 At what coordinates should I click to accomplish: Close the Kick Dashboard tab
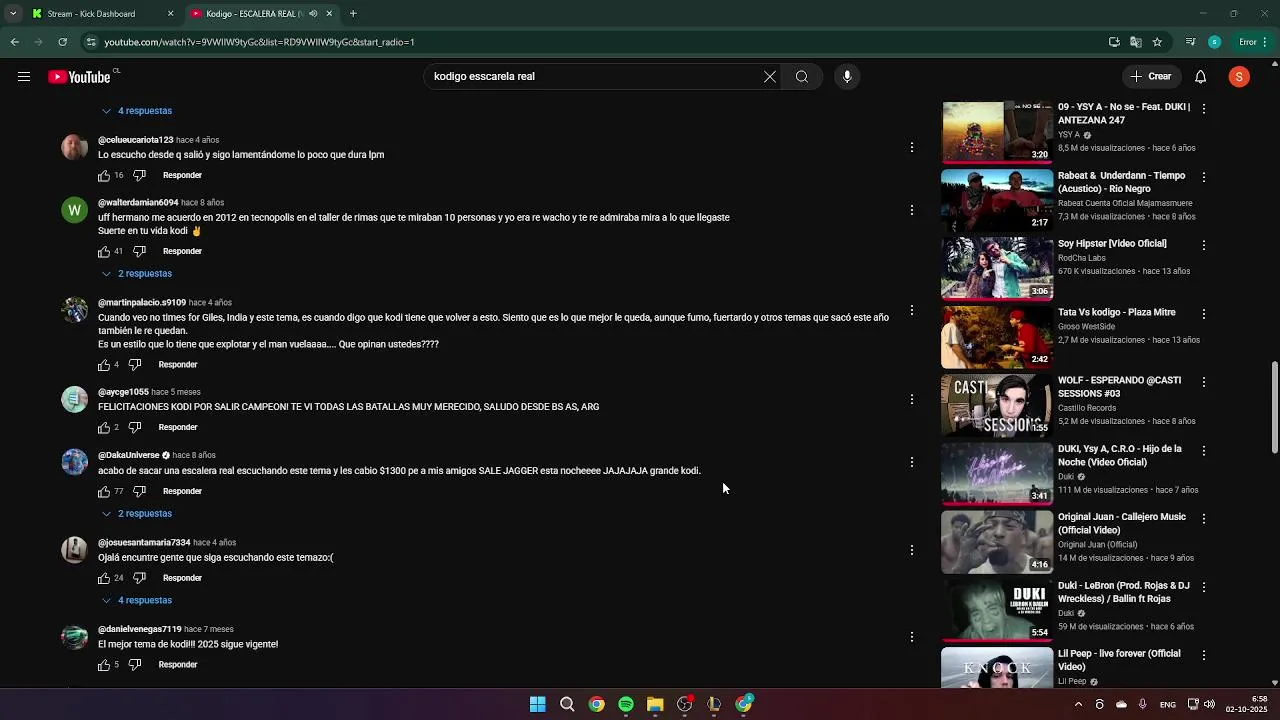[170, 14]
